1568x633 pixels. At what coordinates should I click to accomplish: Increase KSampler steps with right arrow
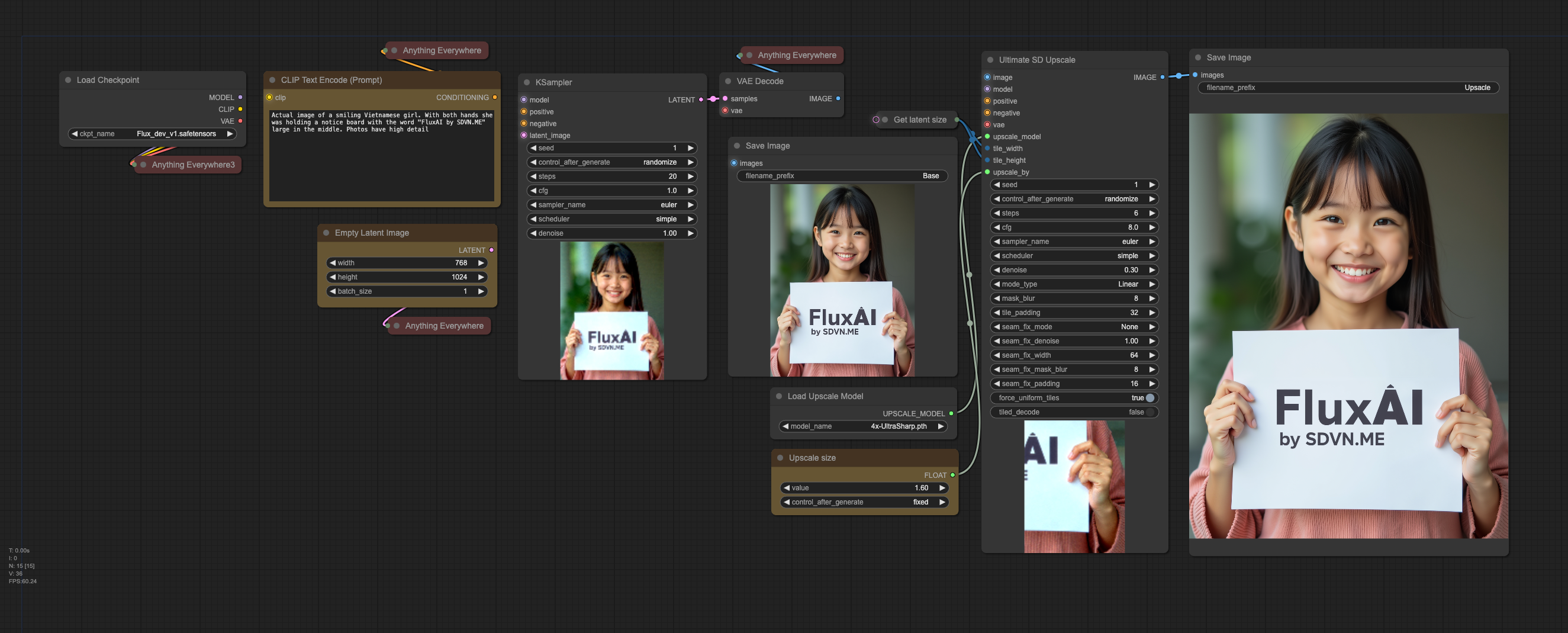[x=690, y=176]
